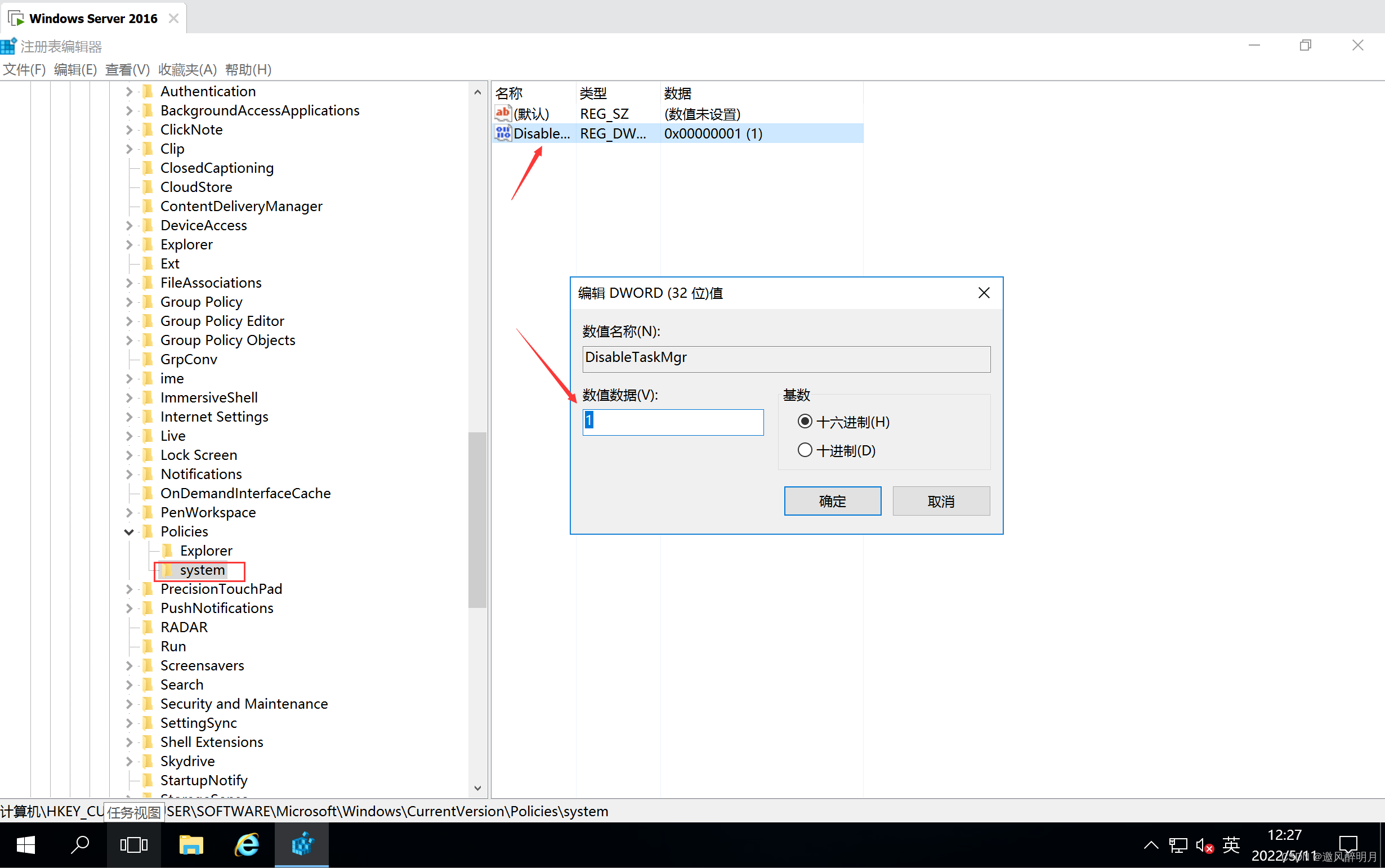Select the RADAR tree item
Image resolution: width=1385 pixels, height=868 pixels.
(x=184, y=628)
